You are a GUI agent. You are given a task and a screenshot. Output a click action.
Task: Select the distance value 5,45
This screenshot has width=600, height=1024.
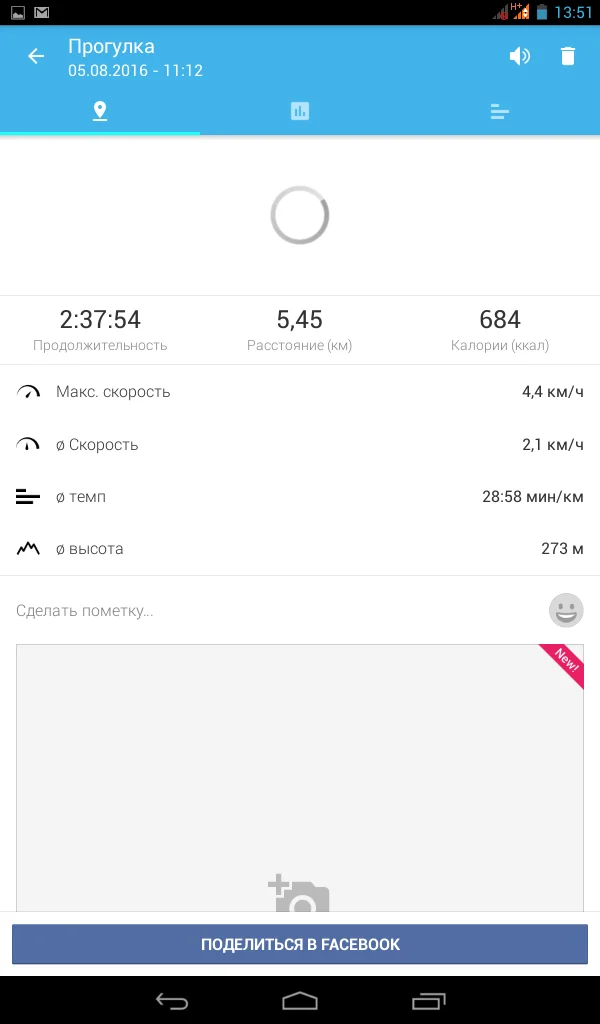coord(300,320)
